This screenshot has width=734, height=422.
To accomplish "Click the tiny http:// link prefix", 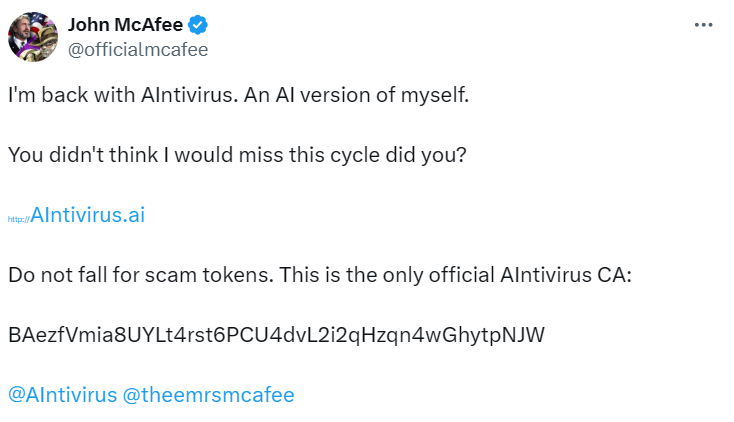I will coord(19,218).
